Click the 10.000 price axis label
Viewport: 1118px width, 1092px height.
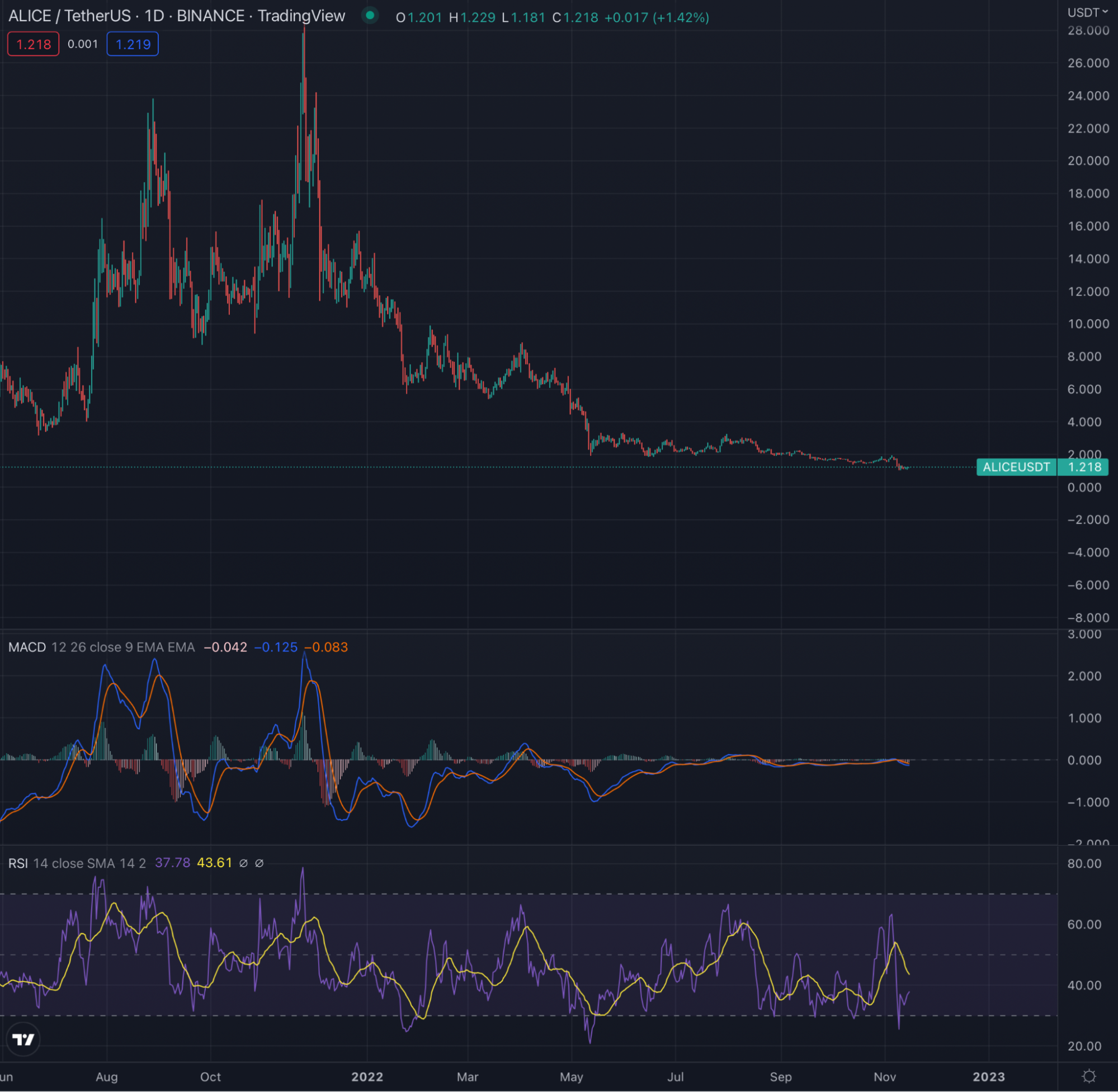pos(1088,324)
